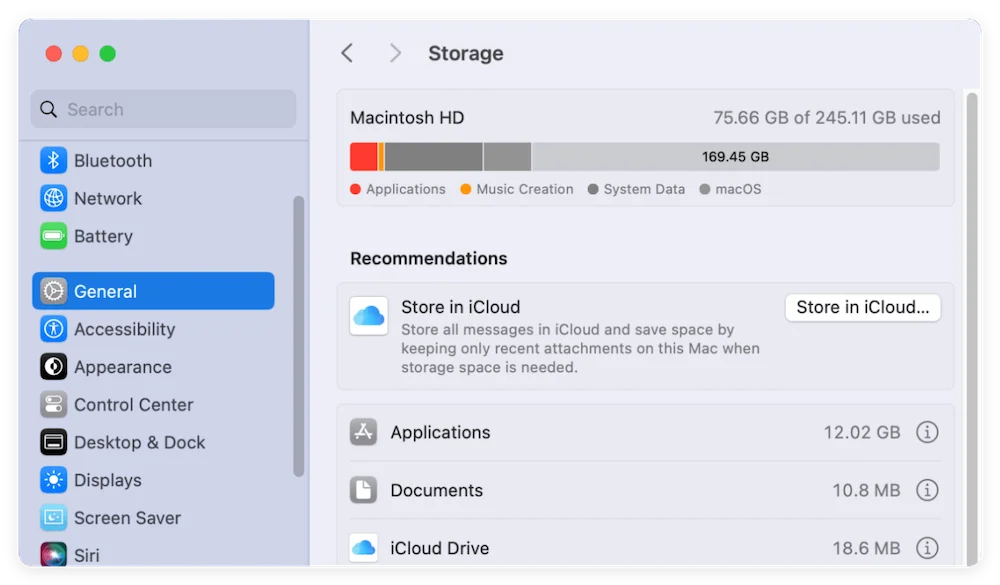Click the System Data legend dot
Screen dimensions: 1000x585
593,189
